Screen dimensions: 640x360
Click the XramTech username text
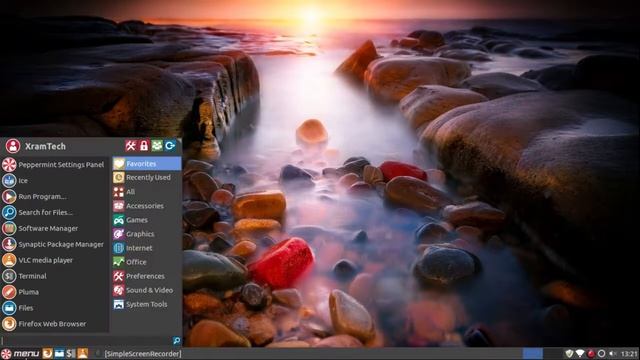[x=45, y=146]
